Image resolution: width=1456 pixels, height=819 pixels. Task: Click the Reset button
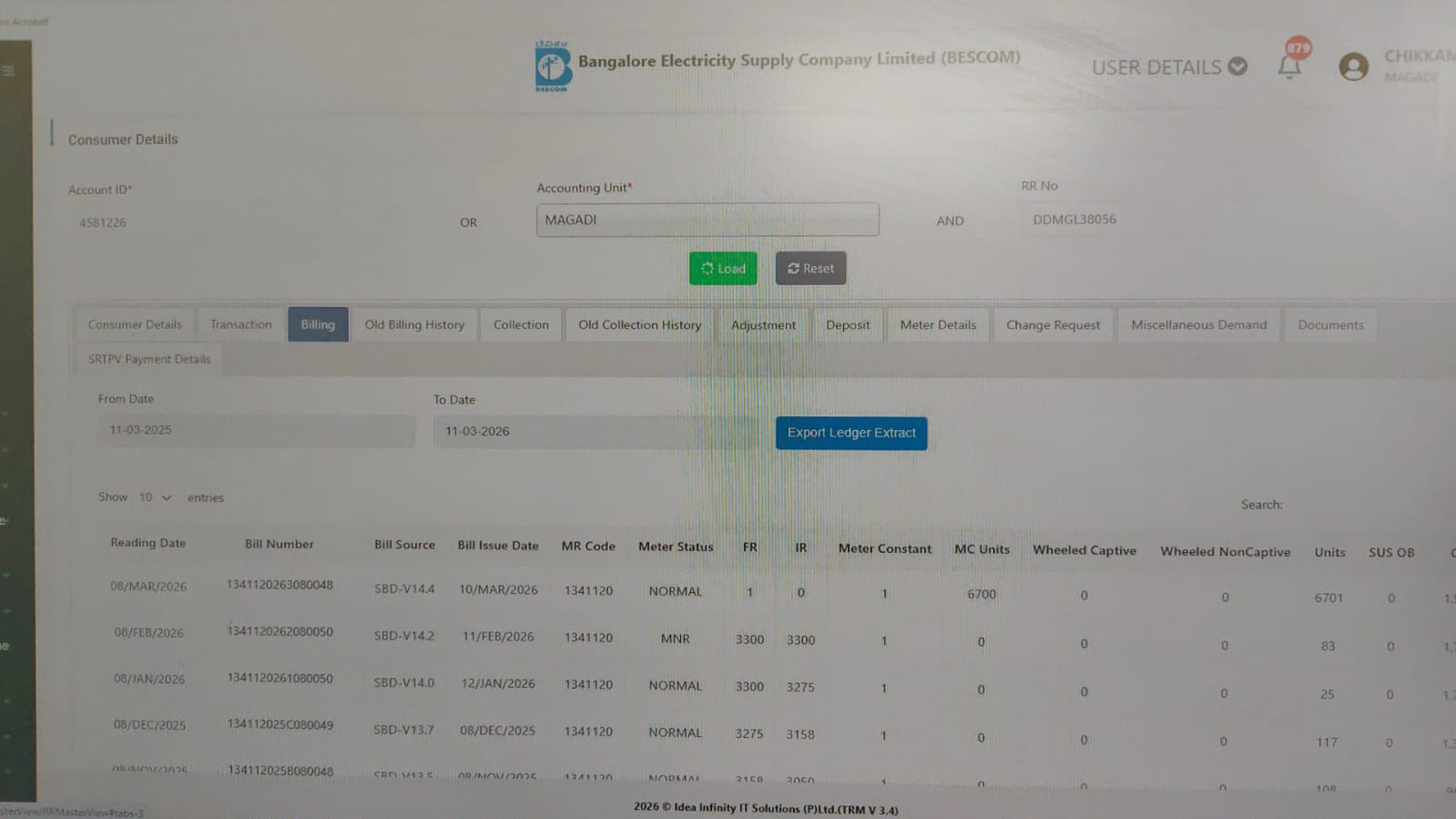(x=810, y=269)
